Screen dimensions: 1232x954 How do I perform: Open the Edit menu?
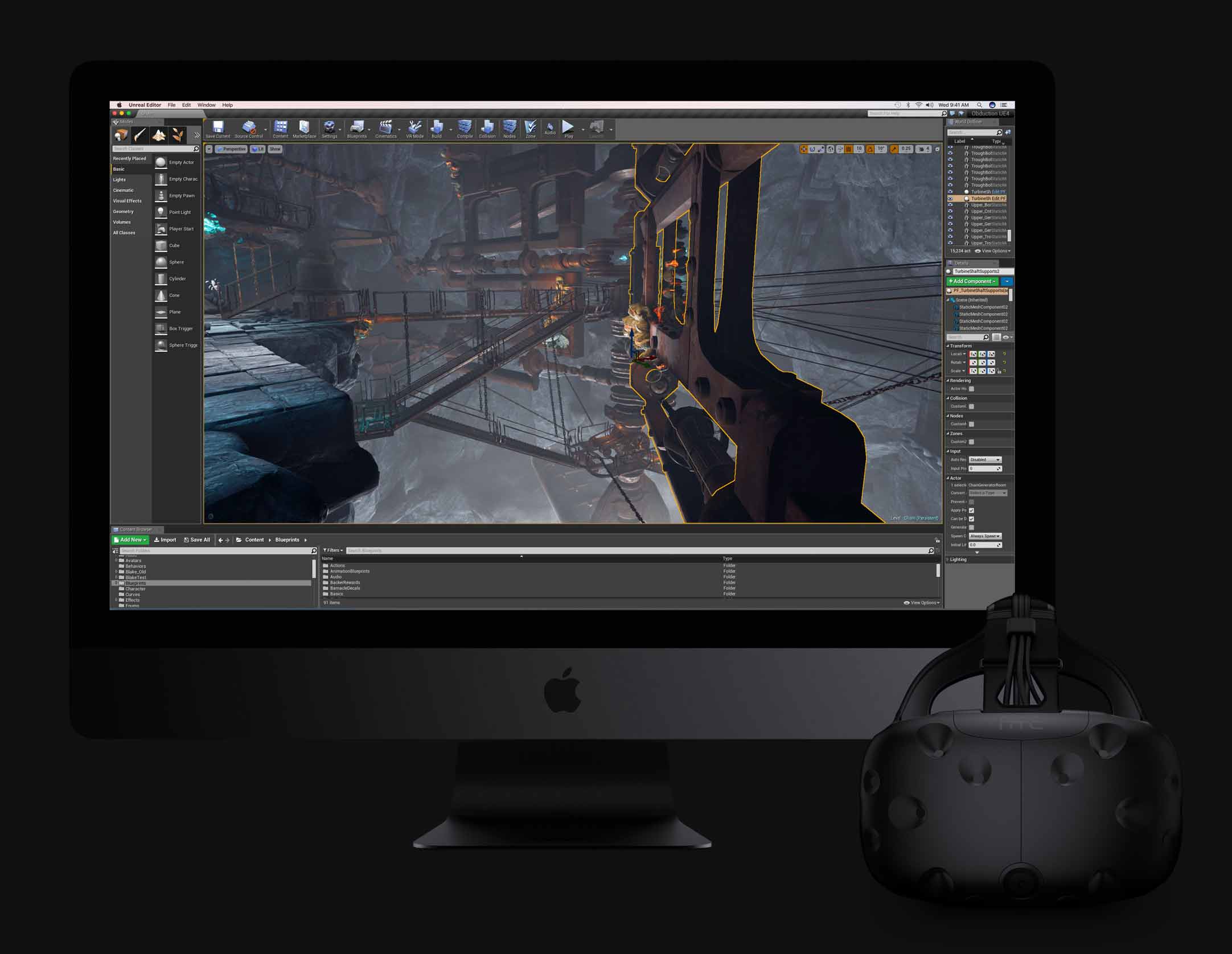click(x=186, y=105)
